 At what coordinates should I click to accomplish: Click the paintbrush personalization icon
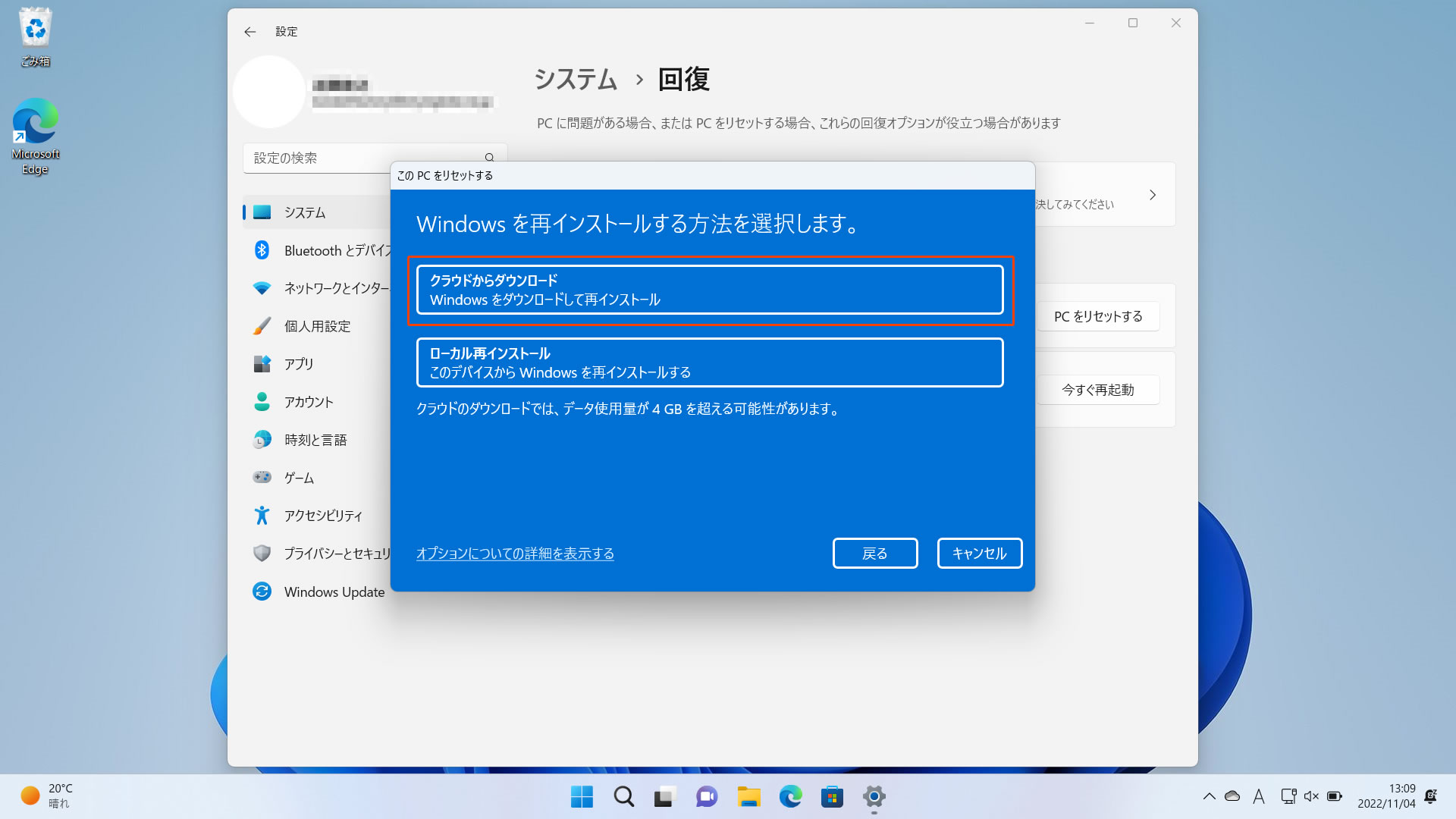point(262,326)
